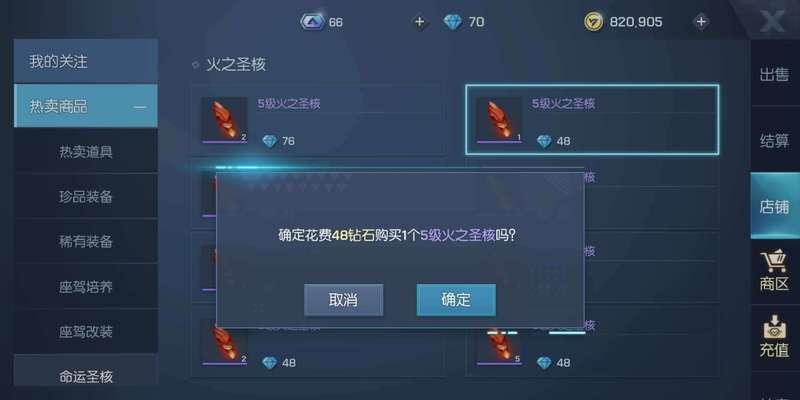Cancel purchase with 取消 button

[343, 300]
